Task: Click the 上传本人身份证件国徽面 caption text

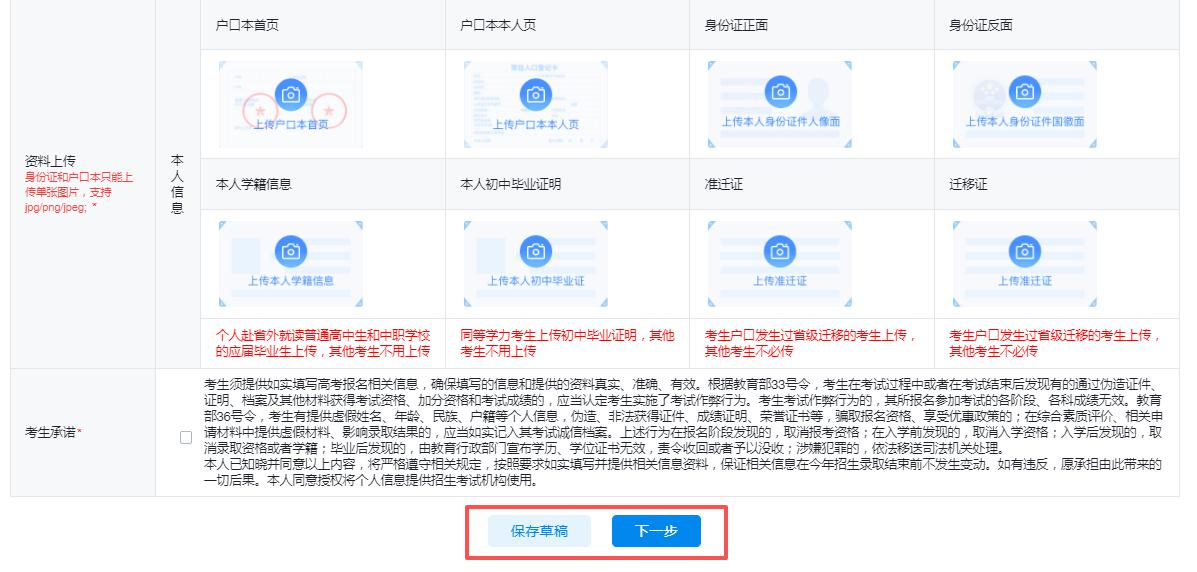Action: coord(1024,121)
